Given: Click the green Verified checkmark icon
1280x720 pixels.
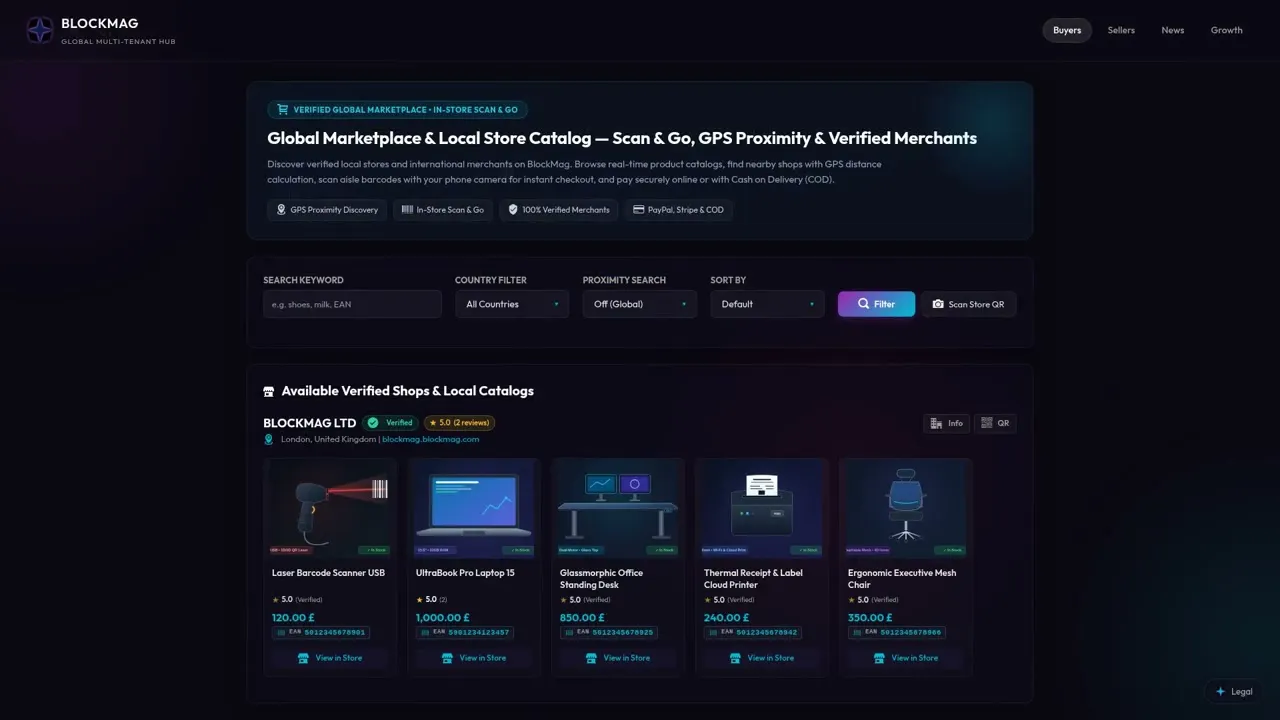Looking at the screenshot, I should coord(373,423).
